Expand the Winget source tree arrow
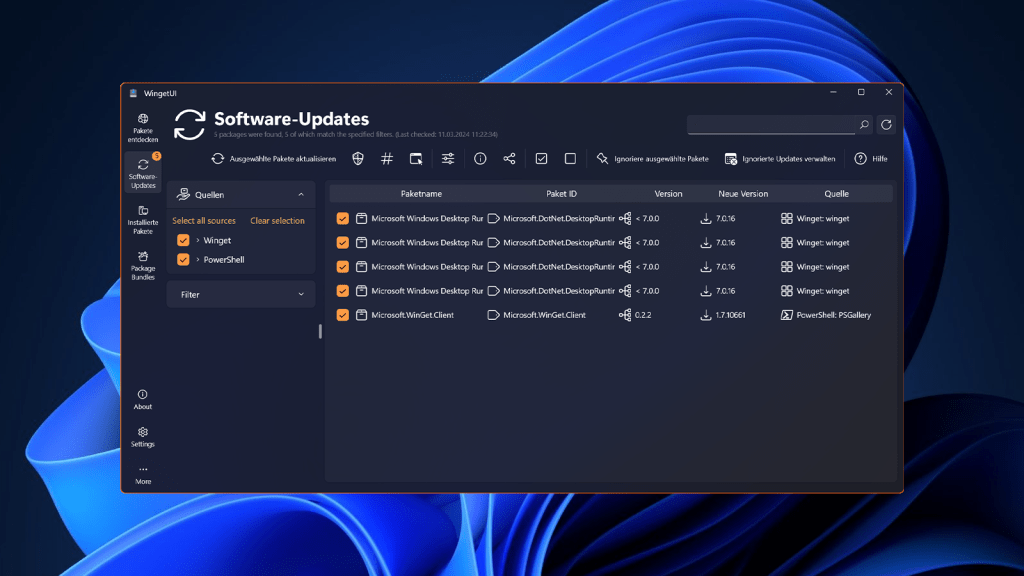This screenshot has height=576, width=1024. point(198,240)
